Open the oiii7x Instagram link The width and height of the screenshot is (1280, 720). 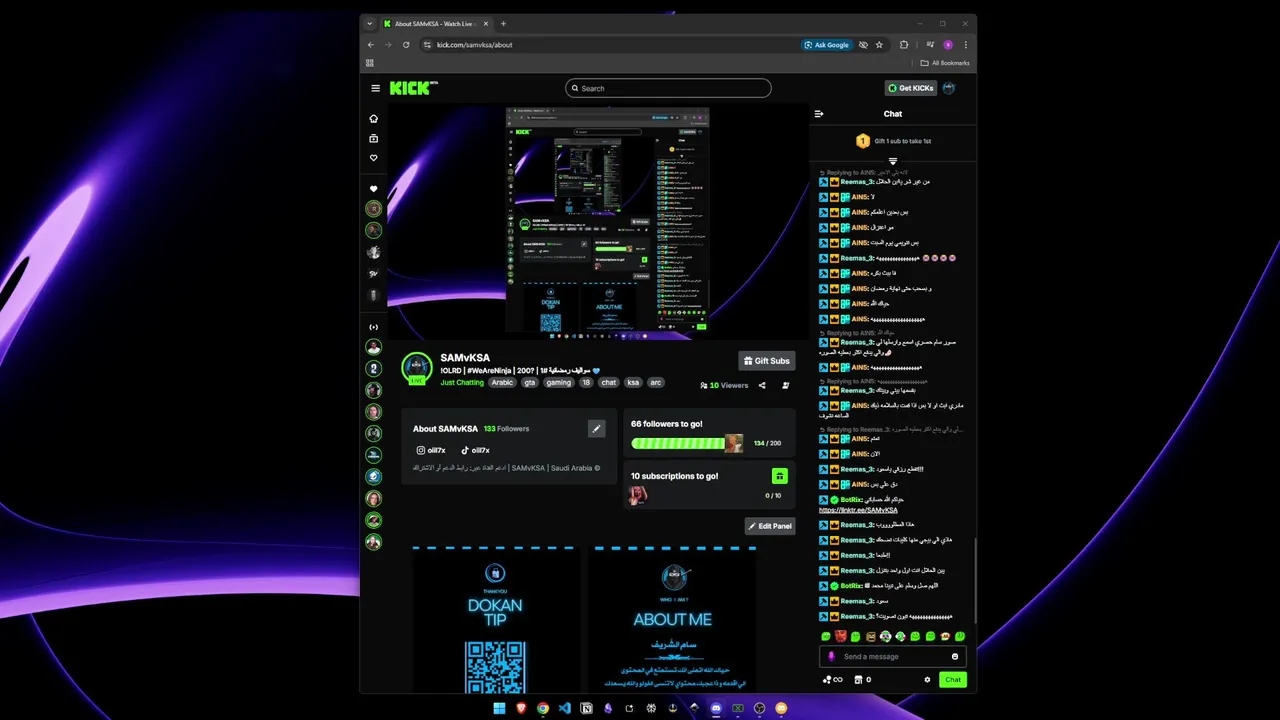click(x=431, y=450)
